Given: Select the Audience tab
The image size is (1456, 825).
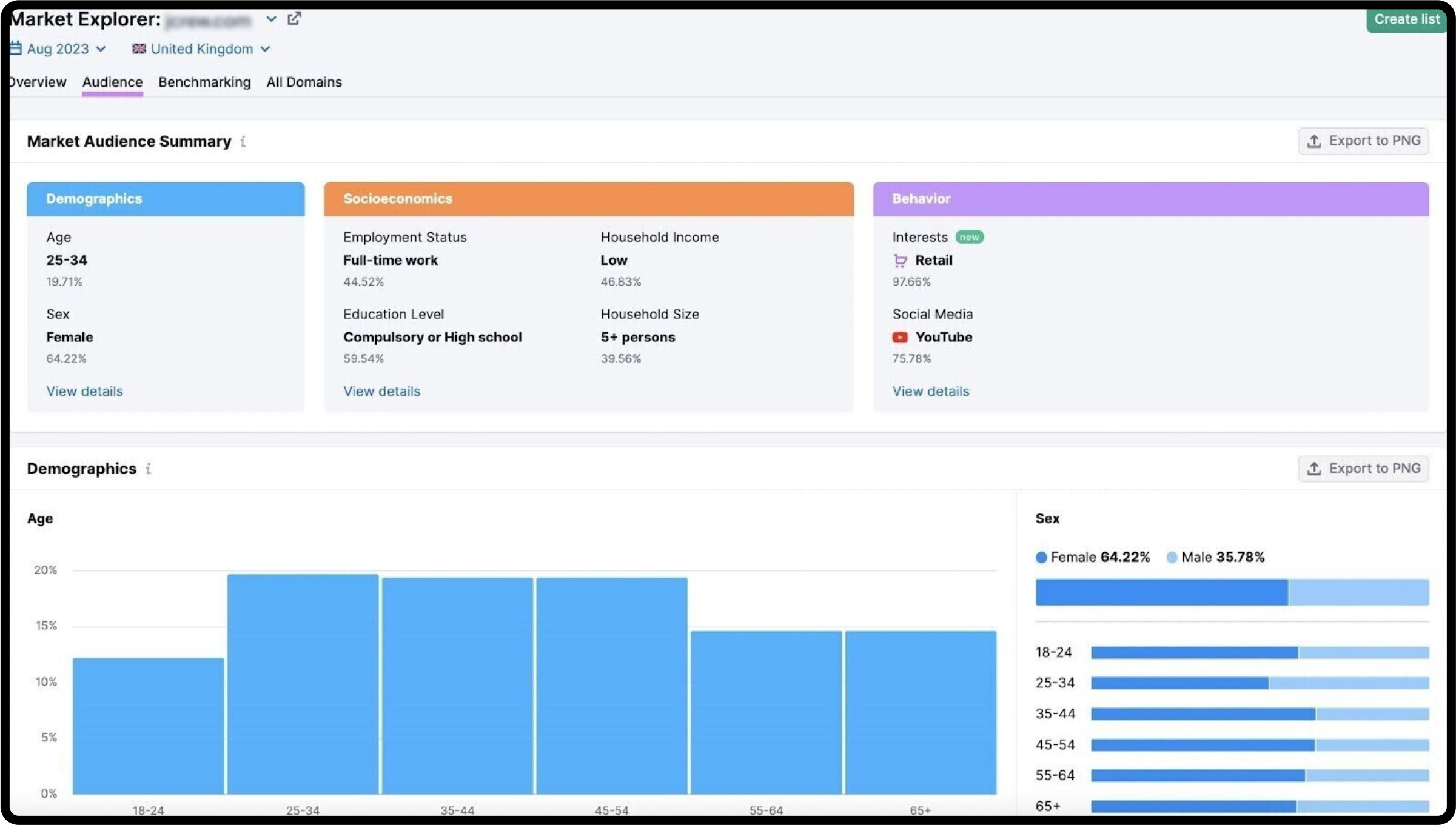Looking at the screenshot, I should pos(112,81).
